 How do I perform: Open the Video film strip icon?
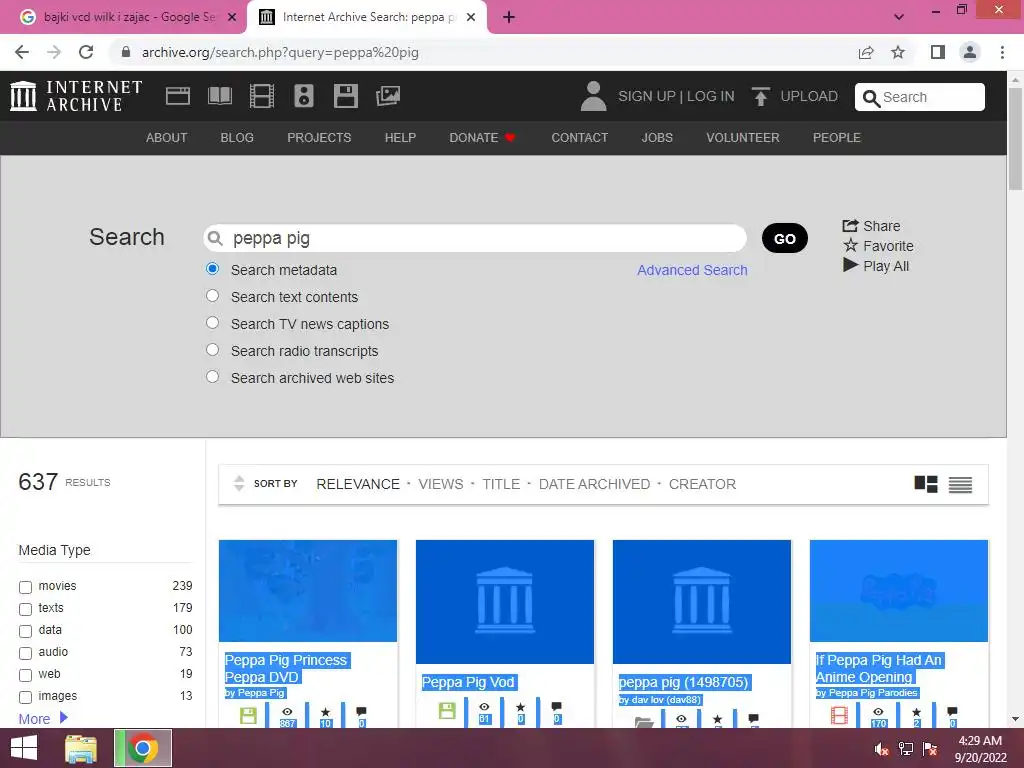261,96
